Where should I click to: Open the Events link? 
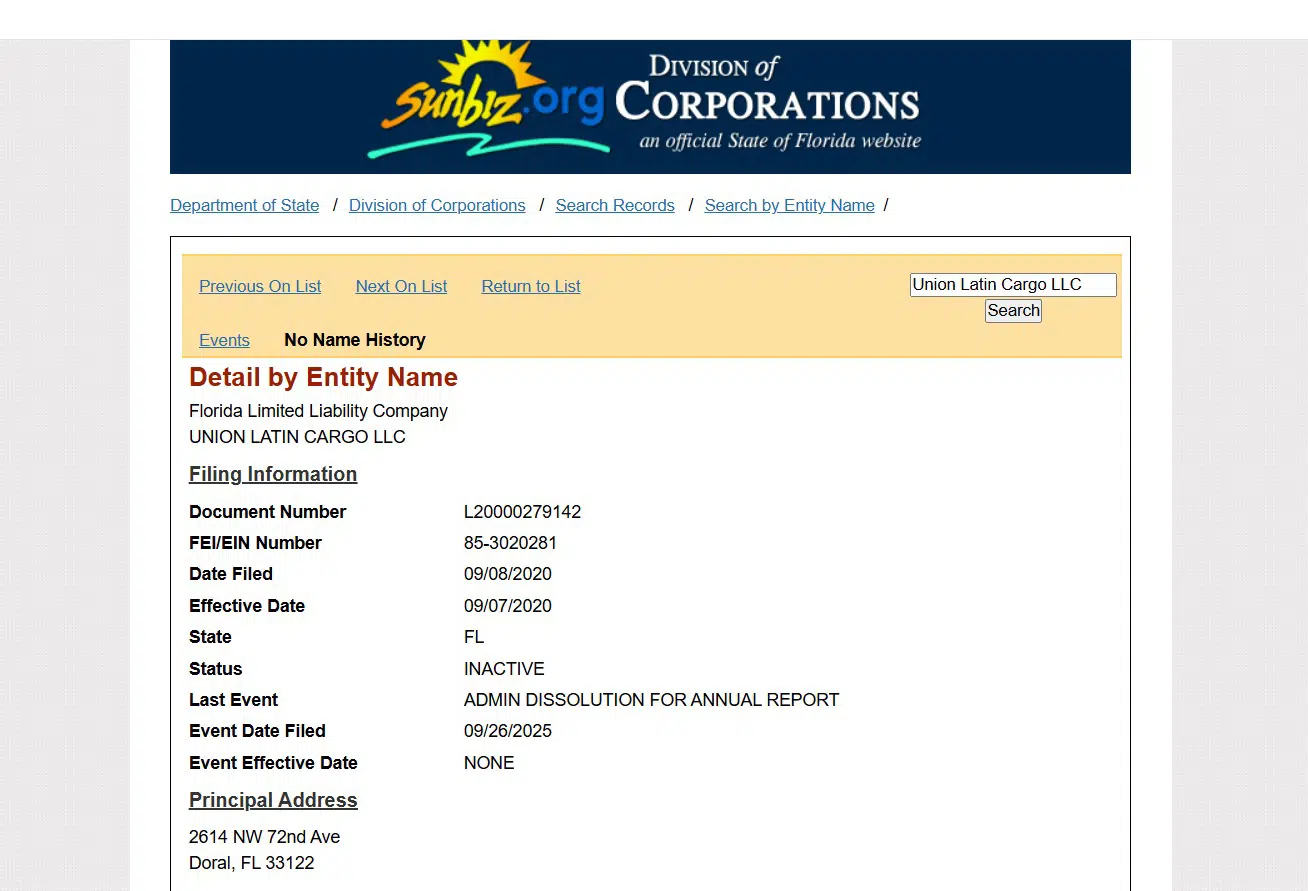(224, 340)
